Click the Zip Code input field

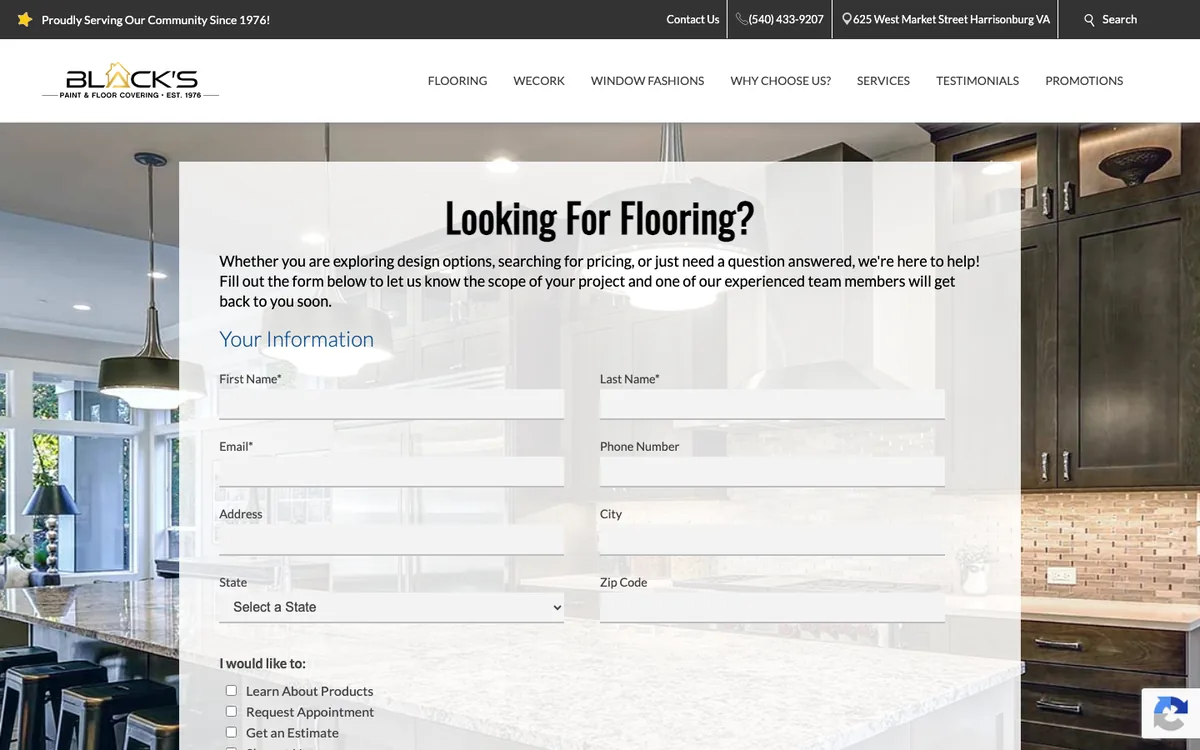(772, 607)
